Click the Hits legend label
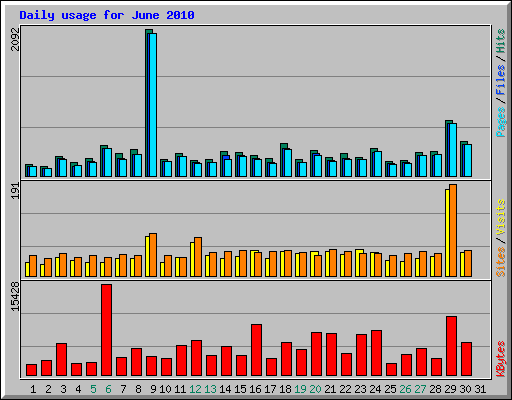Image resolution: width=512 pixels, height=400 pixels. point(501,41)
